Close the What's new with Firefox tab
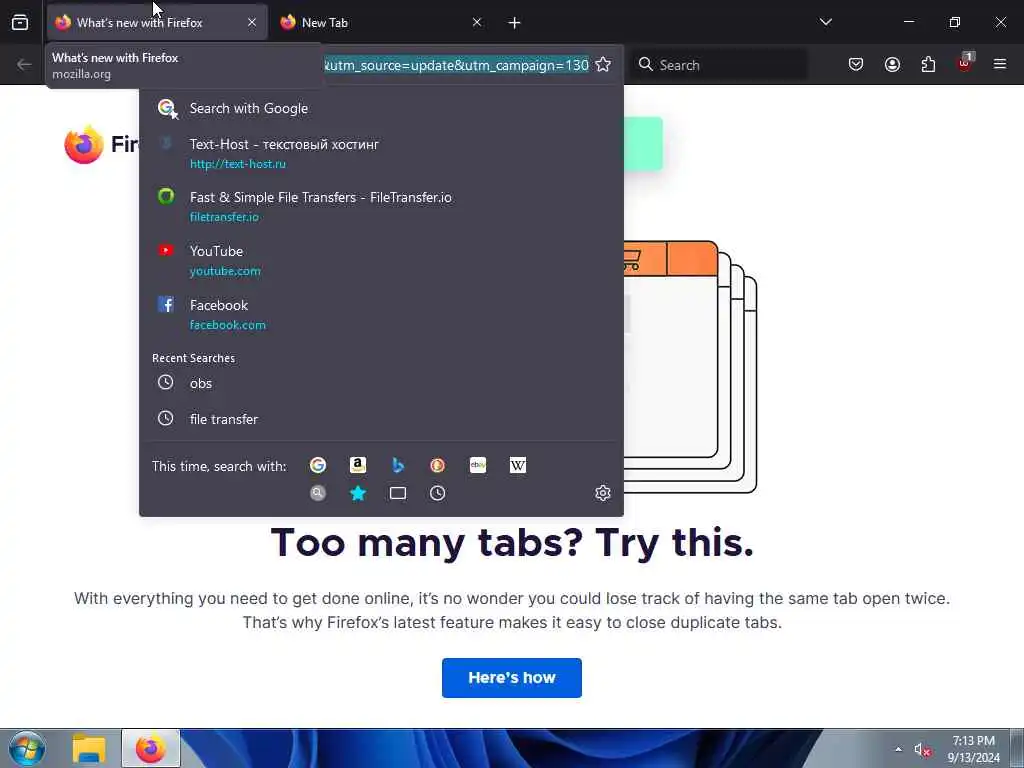 [x=252, y=23]
